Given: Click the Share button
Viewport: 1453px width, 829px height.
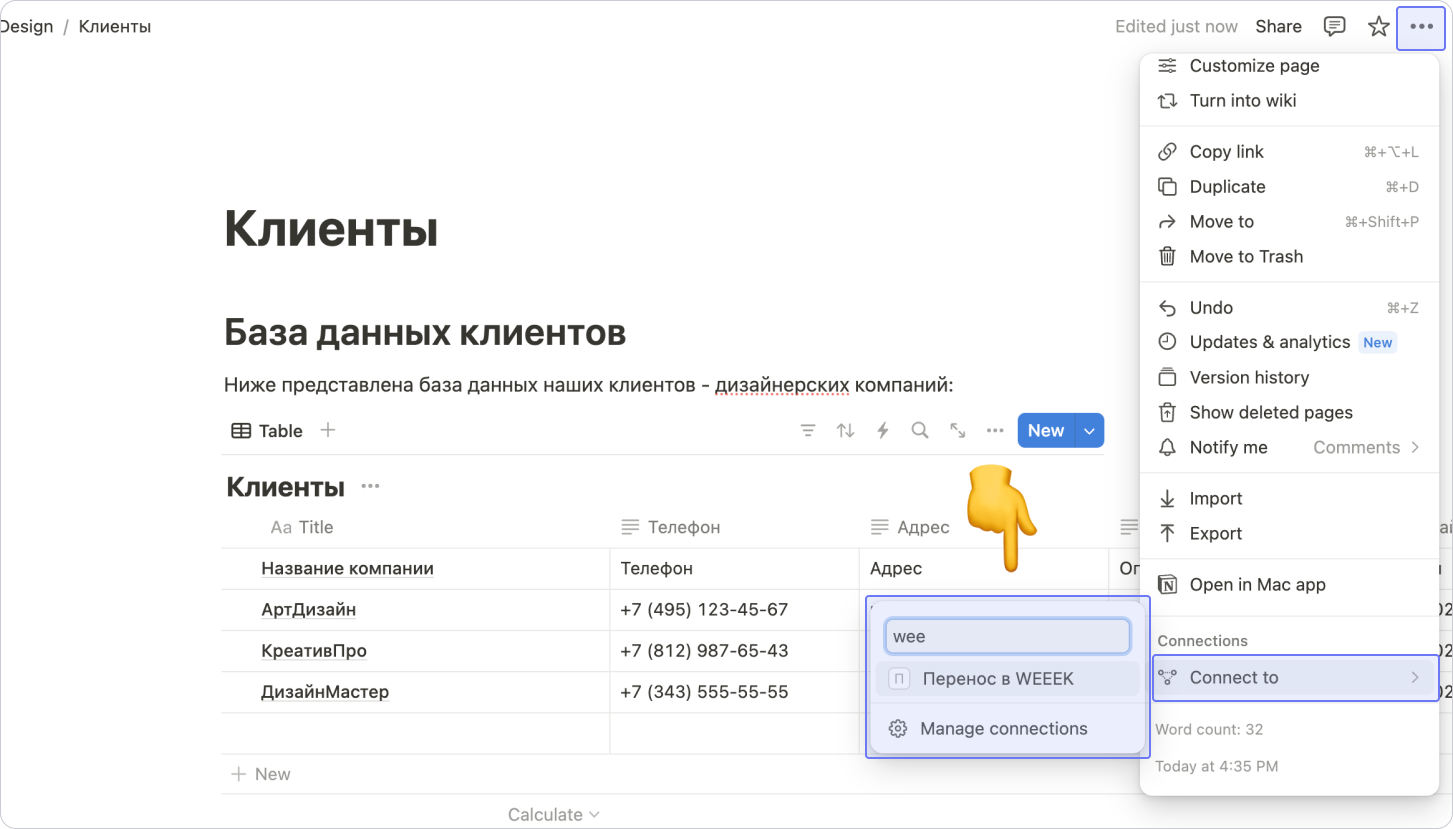Looking at the screenshot, I should point(1278,27).
